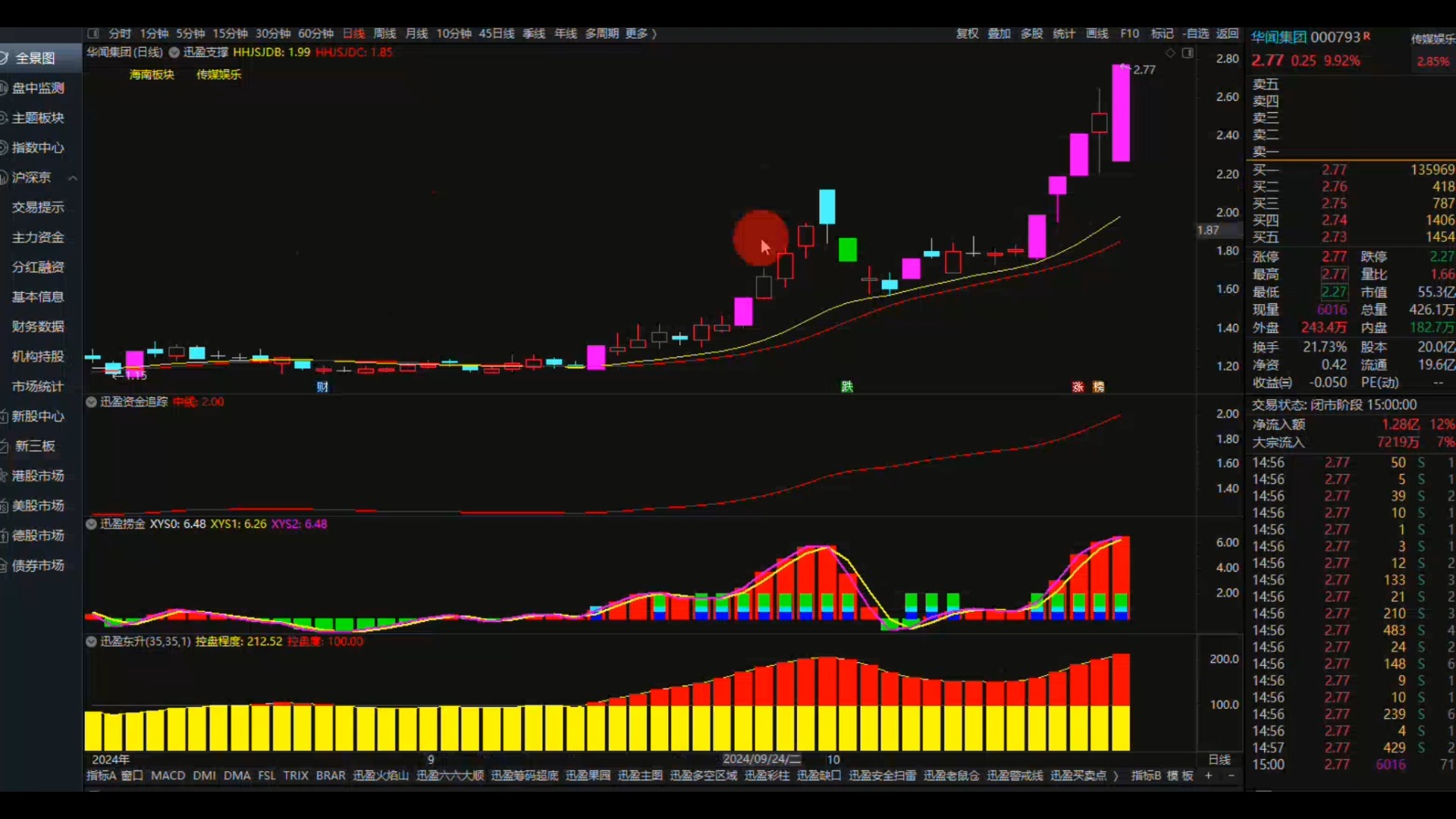Toggle the 迅盈捞金 indicator circle icon
The image size is (1456, 819).
point(91,524)
